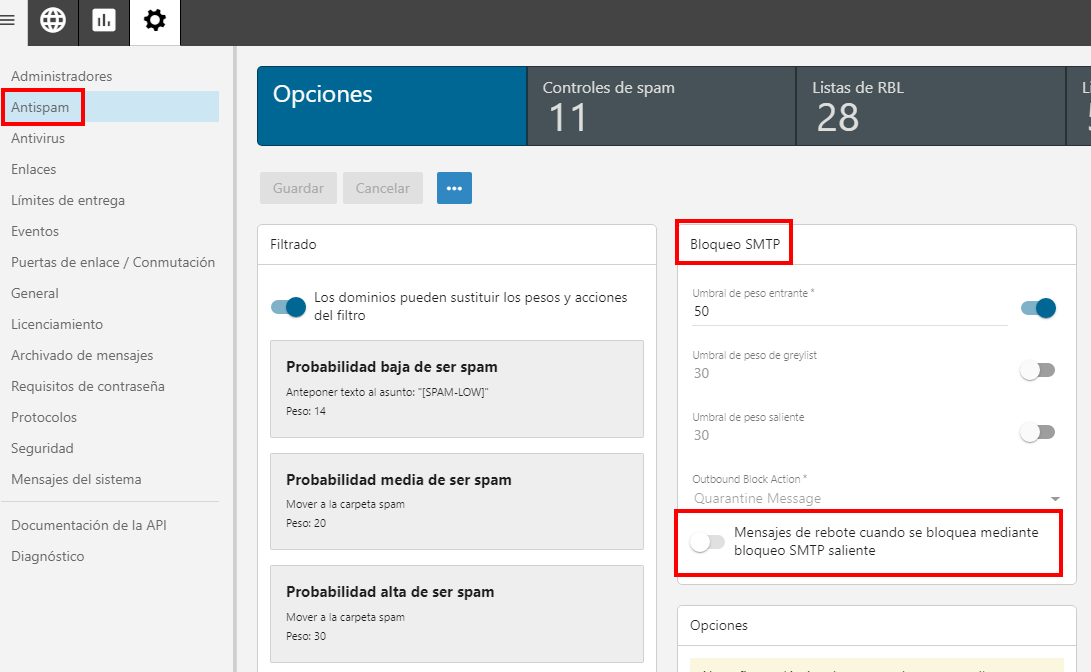
Task: Open Antivirus in the sidebar
Action: pos(38,138)
